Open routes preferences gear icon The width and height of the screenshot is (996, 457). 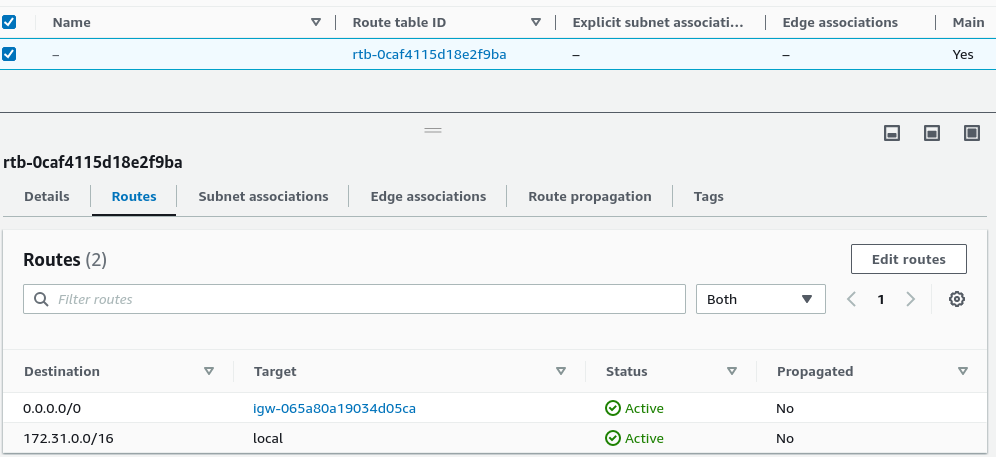(957, 299)
